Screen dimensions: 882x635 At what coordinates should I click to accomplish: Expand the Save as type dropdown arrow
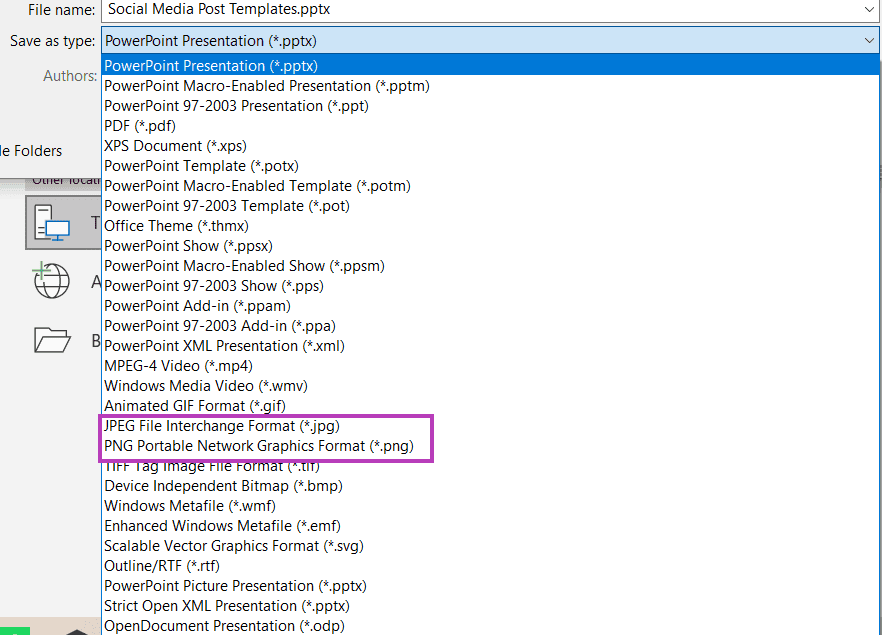coord(869,41)
